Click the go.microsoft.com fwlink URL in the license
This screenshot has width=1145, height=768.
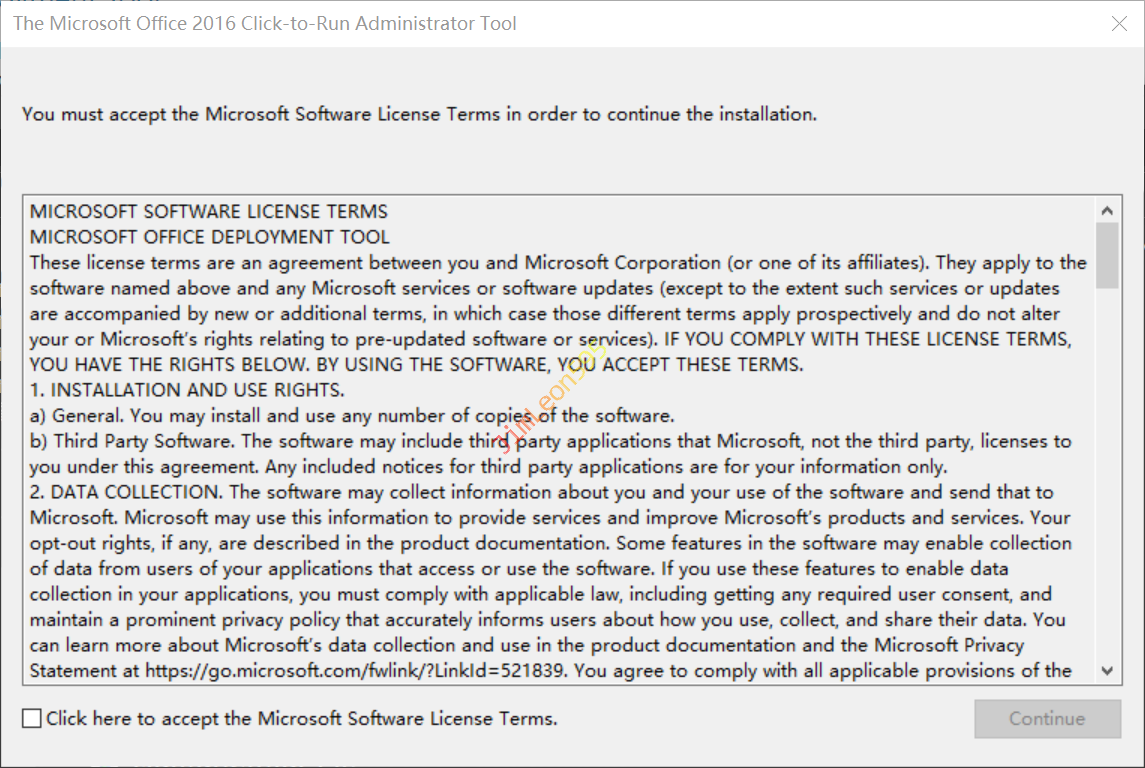[x=358, y=671]
